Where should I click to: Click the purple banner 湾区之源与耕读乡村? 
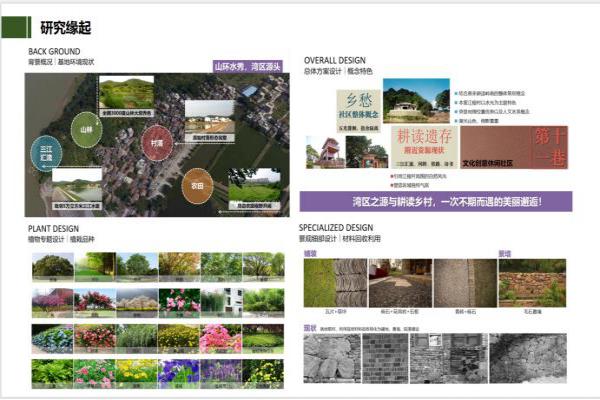436,202
